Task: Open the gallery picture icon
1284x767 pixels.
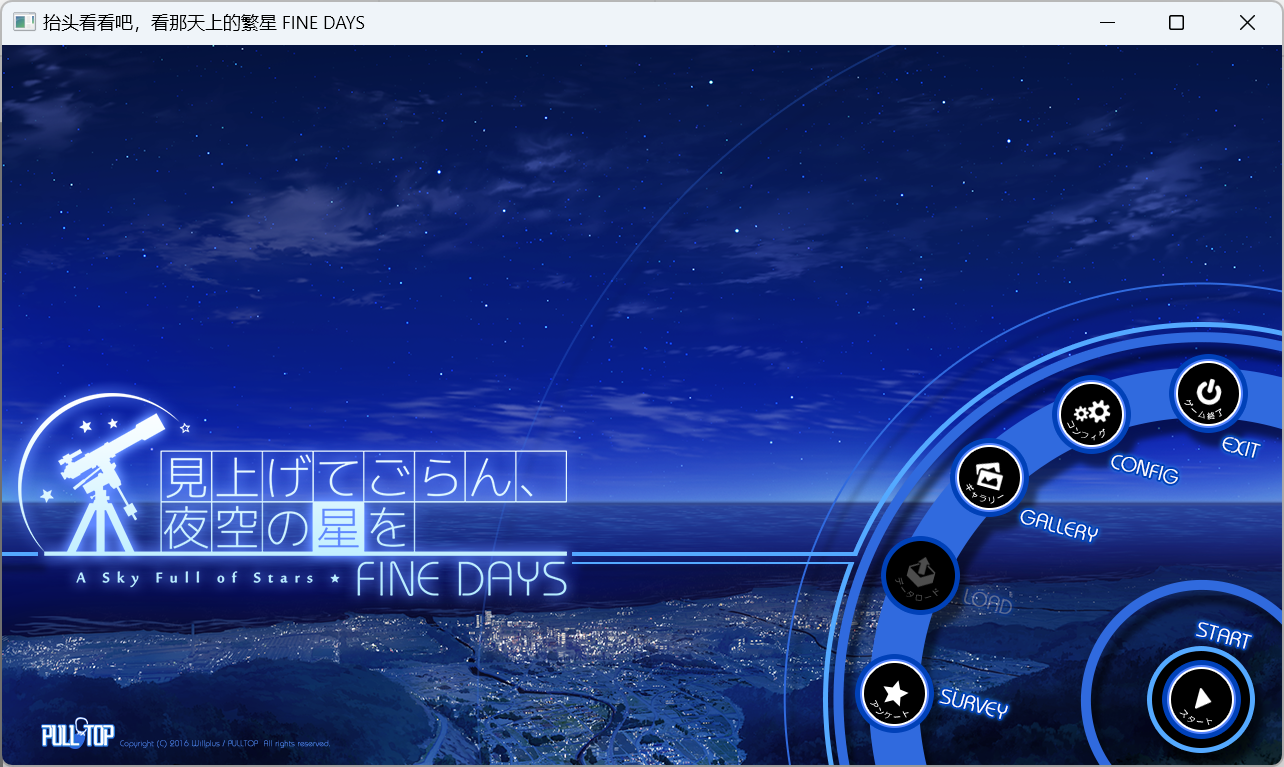Action: (x=990, y=478)
